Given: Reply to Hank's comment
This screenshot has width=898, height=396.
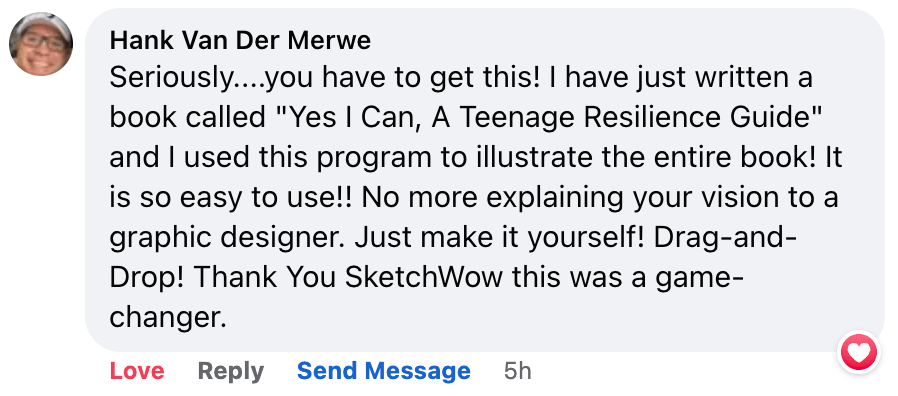Looking at the screenshot, I should pyautogui.click(x=231, y=371).
